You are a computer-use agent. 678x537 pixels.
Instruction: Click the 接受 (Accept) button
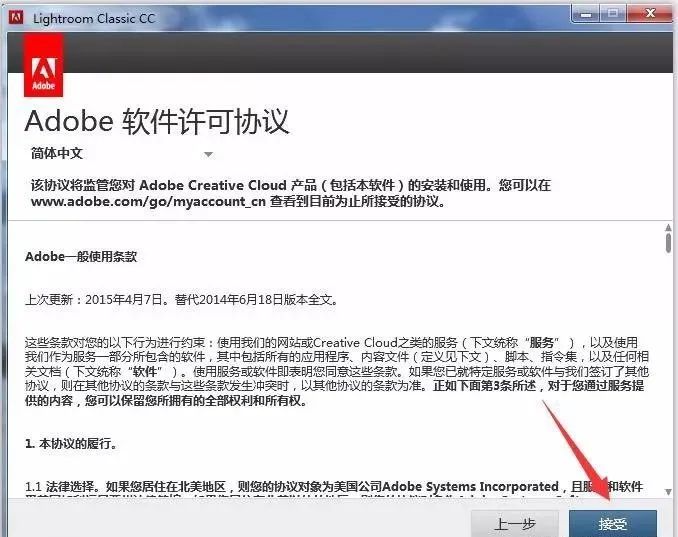click(613, 524)
